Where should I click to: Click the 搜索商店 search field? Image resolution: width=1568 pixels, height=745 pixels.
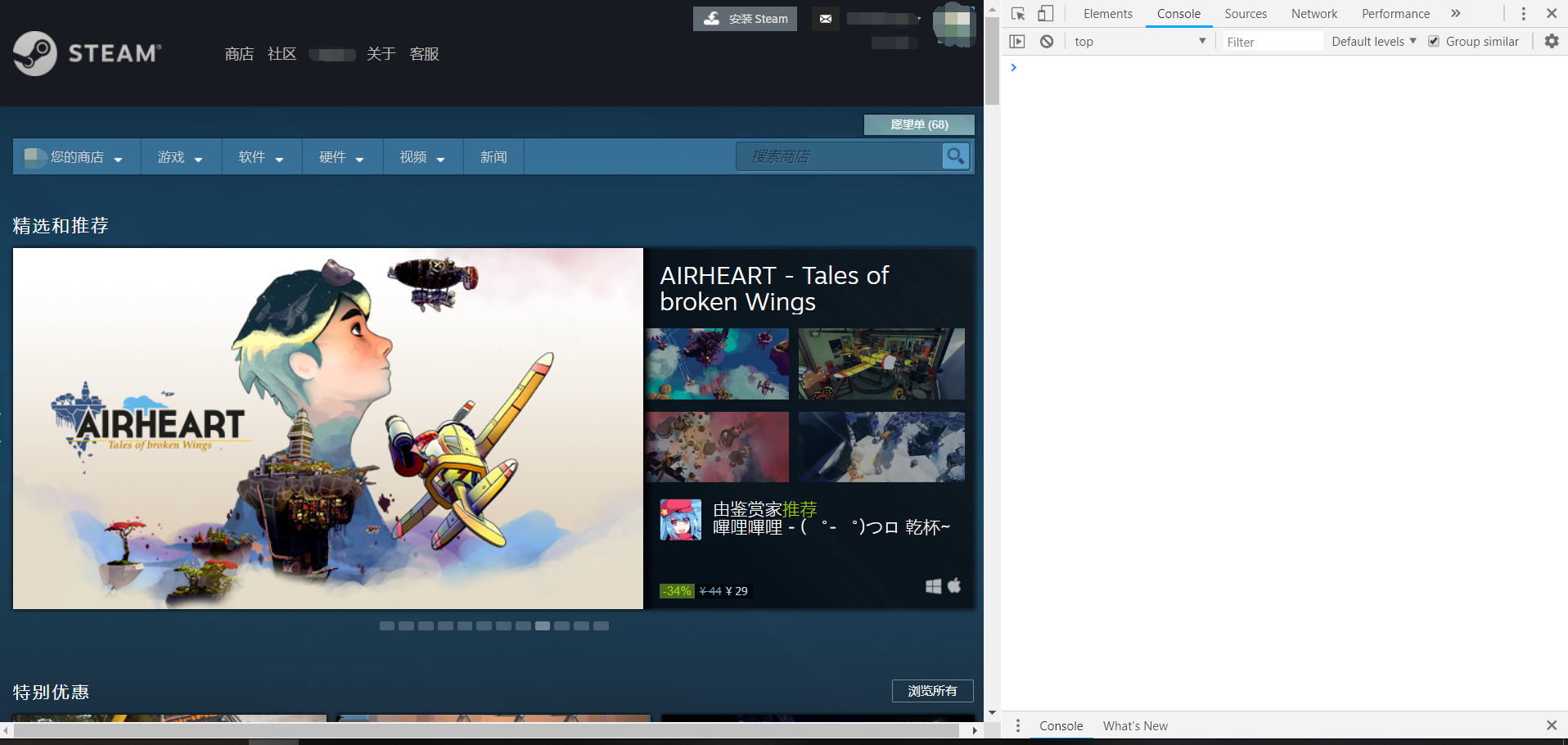(839, 156)
